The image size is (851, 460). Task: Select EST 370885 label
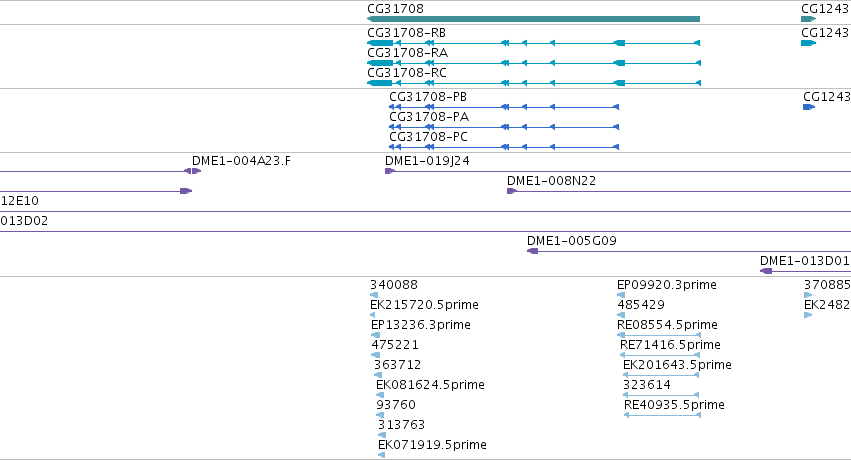pos(827,285)
